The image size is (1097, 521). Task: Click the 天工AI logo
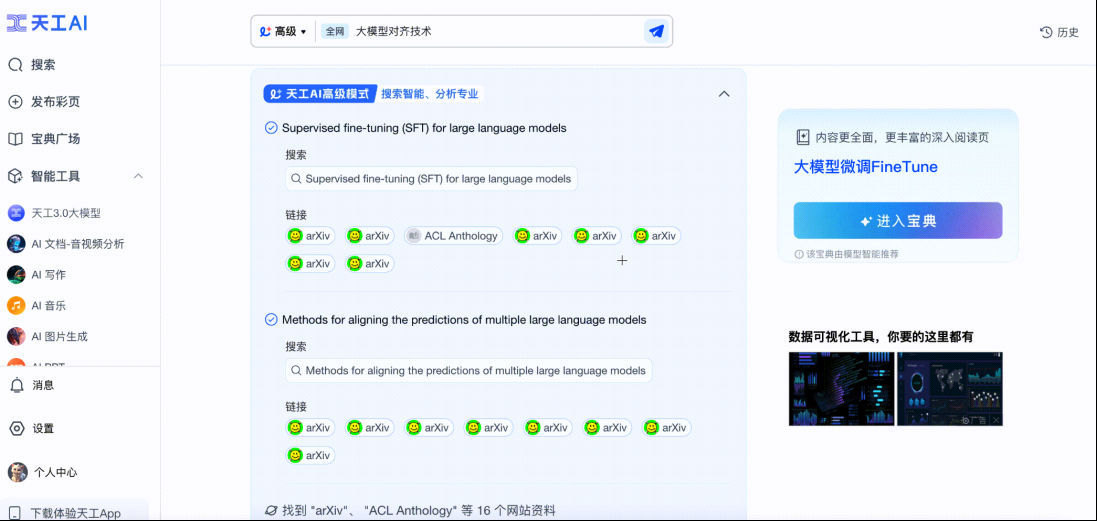click(x=47, y=23)
